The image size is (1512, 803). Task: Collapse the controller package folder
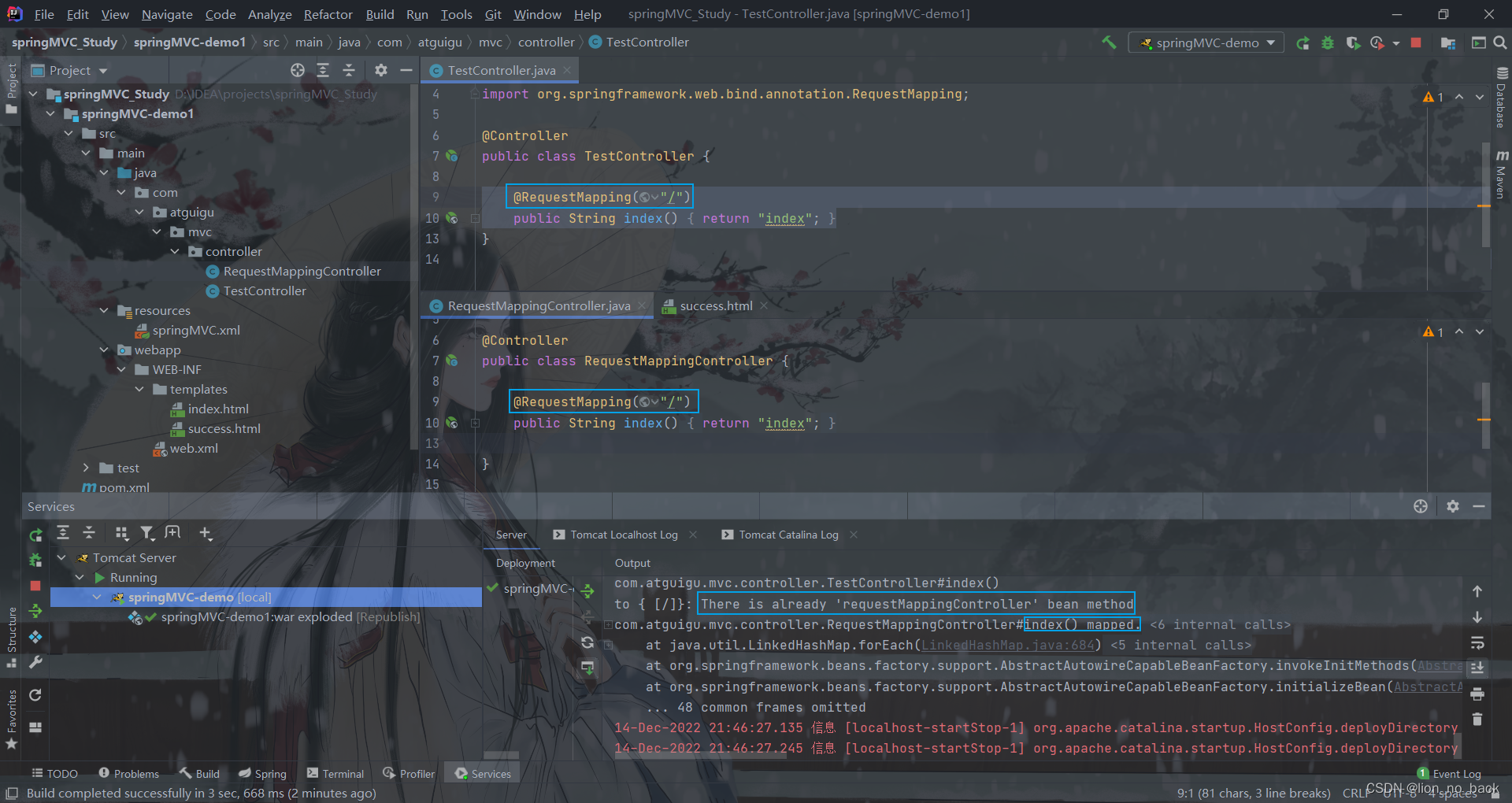point(175,251)
